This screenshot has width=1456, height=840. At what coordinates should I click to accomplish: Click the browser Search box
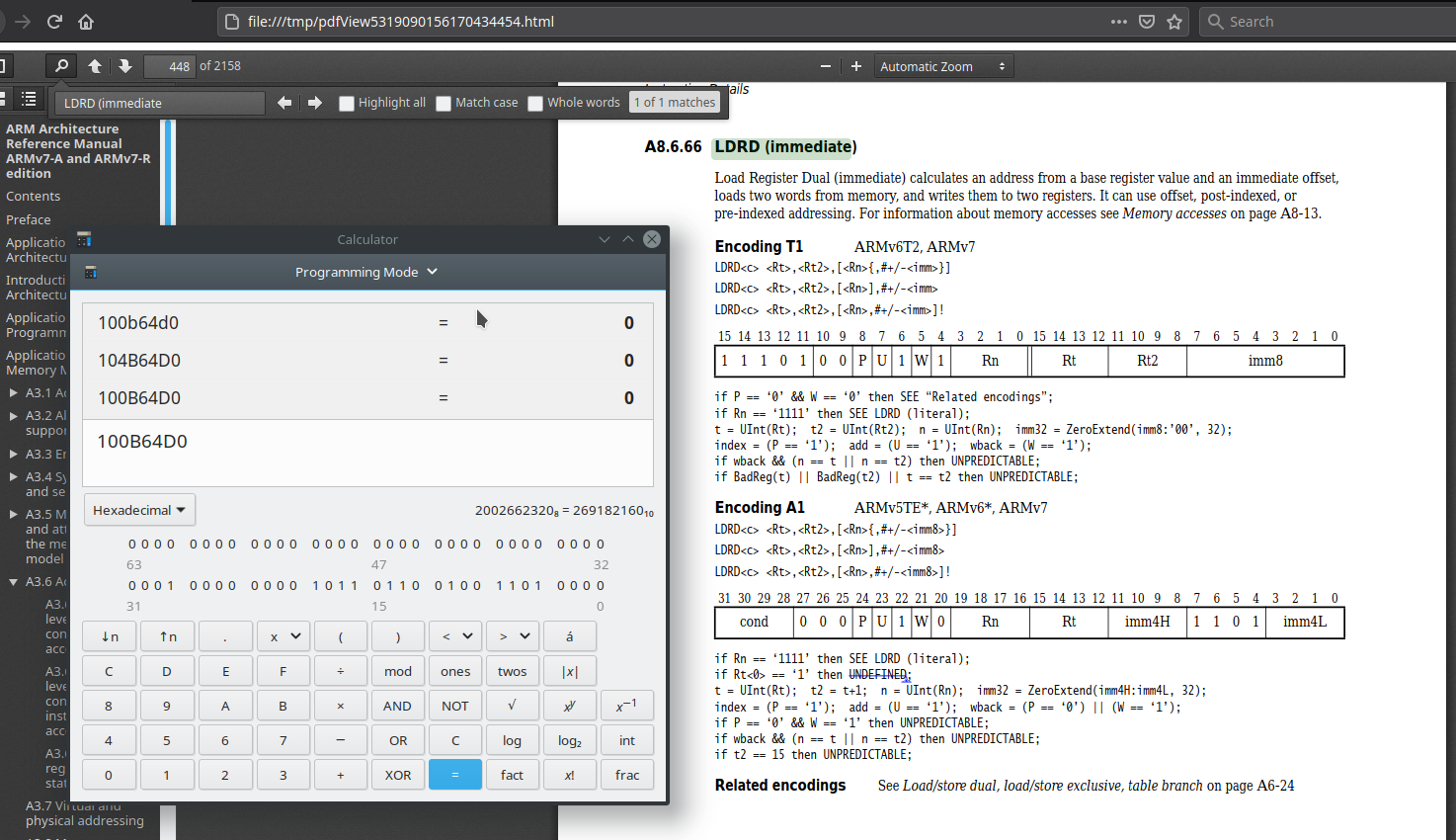[x=1329, y=21]
